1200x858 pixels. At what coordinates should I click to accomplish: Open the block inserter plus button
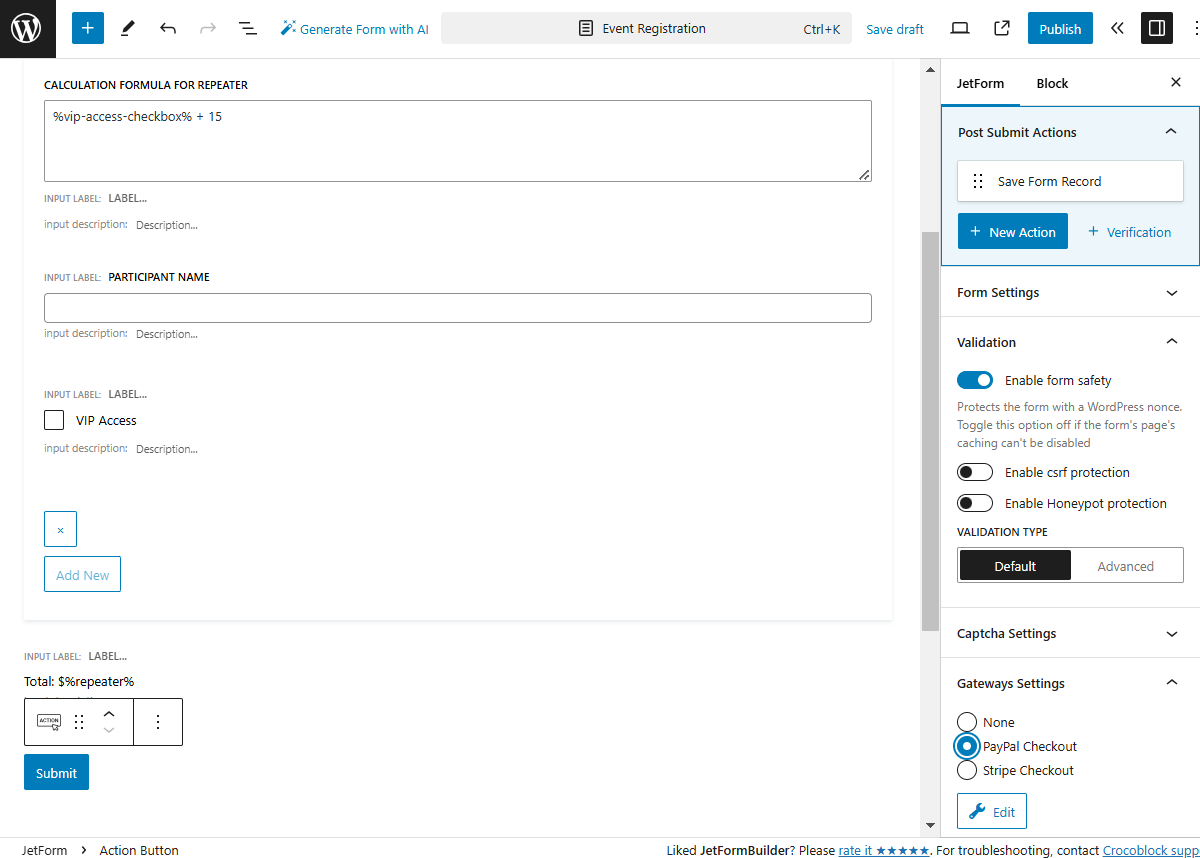(x=88, y=28)
